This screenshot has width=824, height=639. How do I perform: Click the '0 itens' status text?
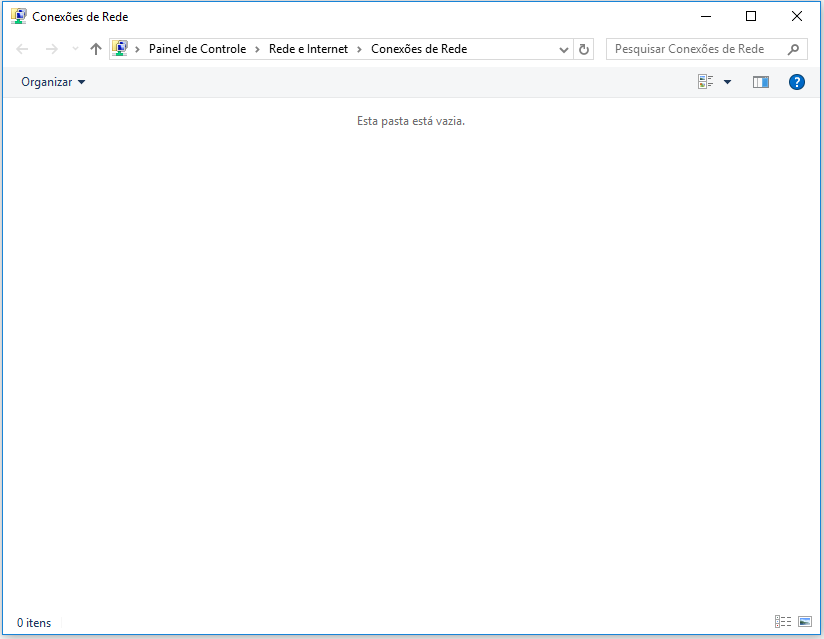[x=34, y=623]
